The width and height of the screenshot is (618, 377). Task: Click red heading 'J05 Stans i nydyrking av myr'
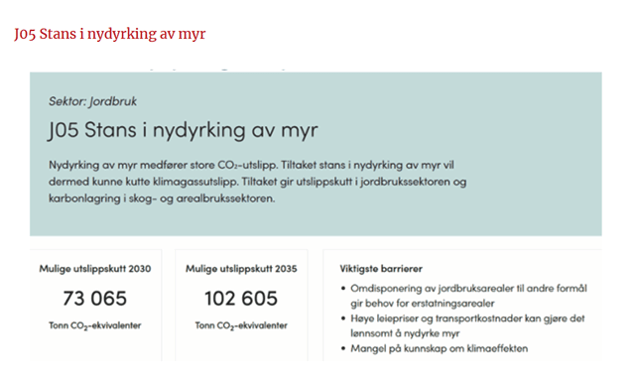pos(110,34)
